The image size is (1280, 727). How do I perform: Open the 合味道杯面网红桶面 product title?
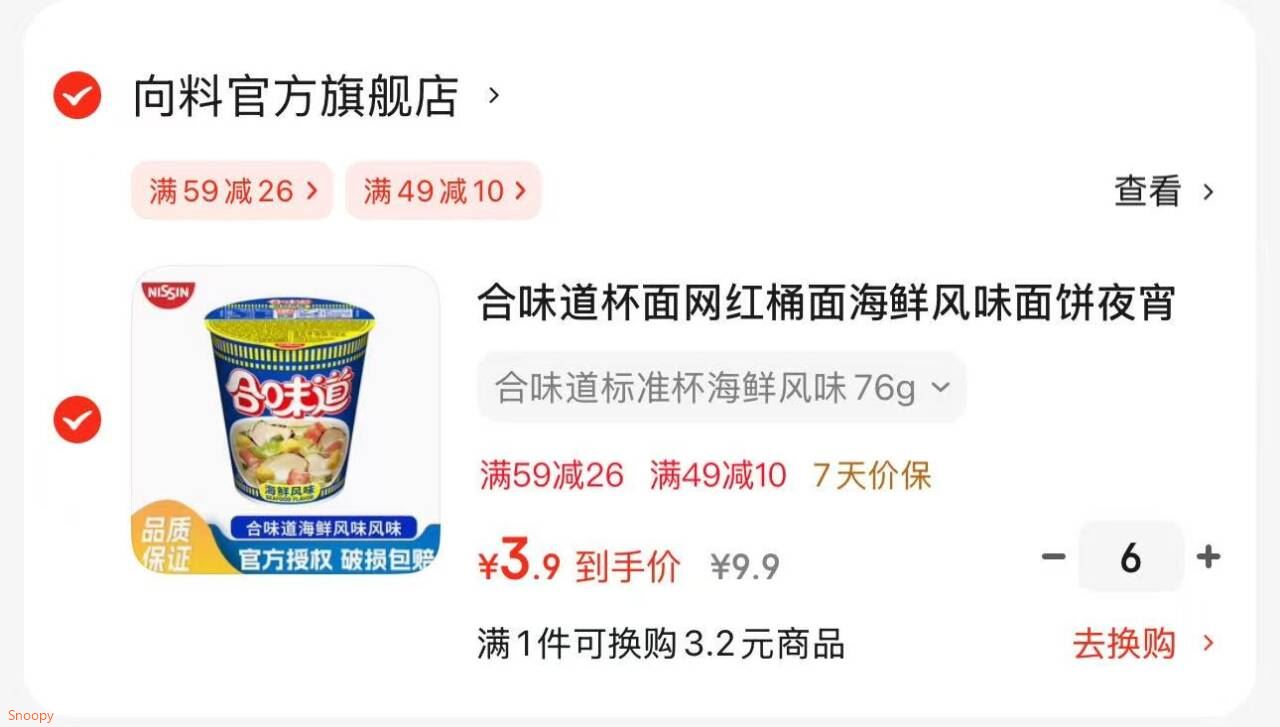click(826, 302)
